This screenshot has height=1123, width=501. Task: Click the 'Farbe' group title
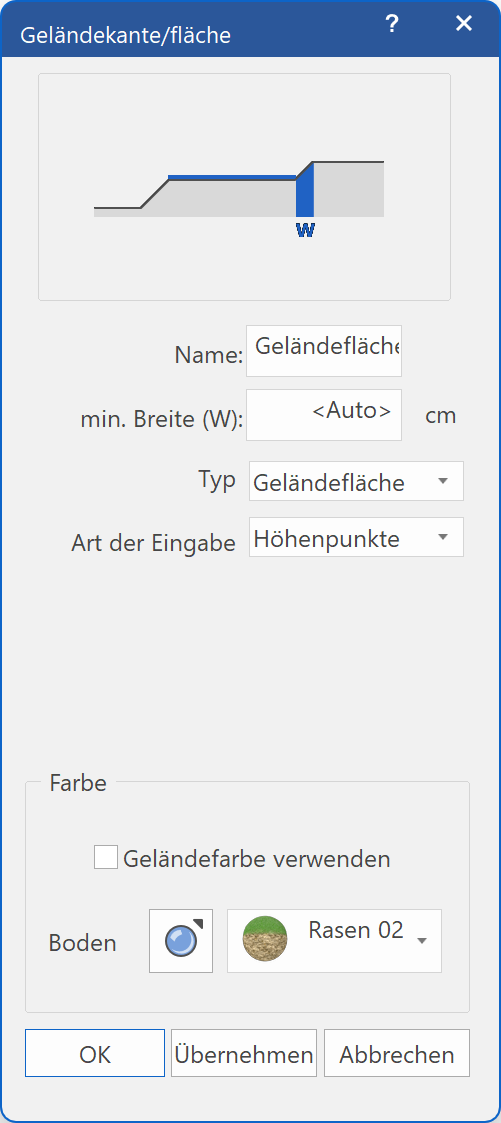point(78,783)
